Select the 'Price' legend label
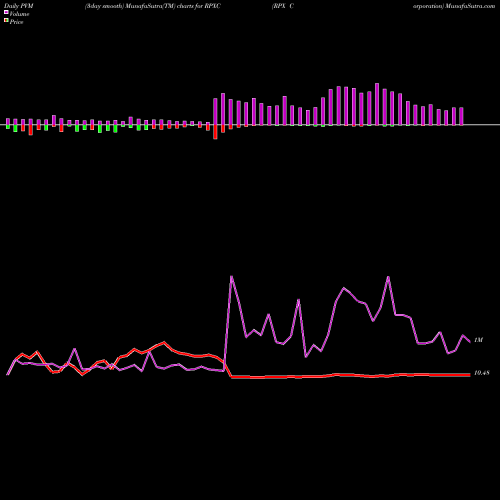The image size is (500, 500). [x=16, y=22]
